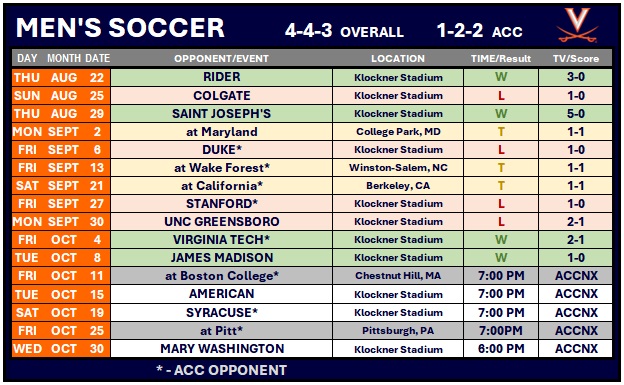Click the OPPONENT/EVENT column header

coord(221,59)
